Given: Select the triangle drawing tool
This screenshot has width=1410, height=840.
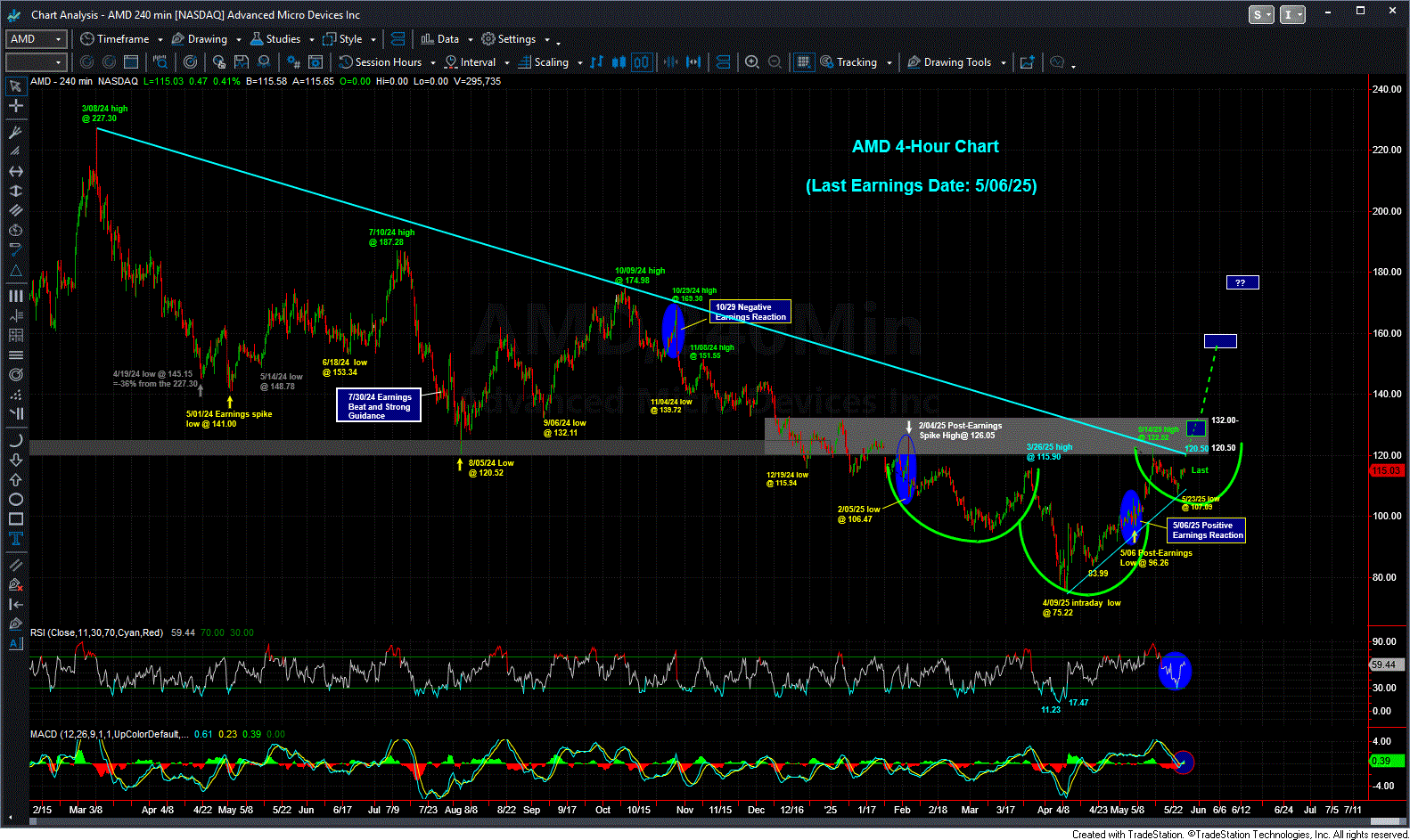Looking at the screenshot, I should pyautogui.click(x=15, y=271).
